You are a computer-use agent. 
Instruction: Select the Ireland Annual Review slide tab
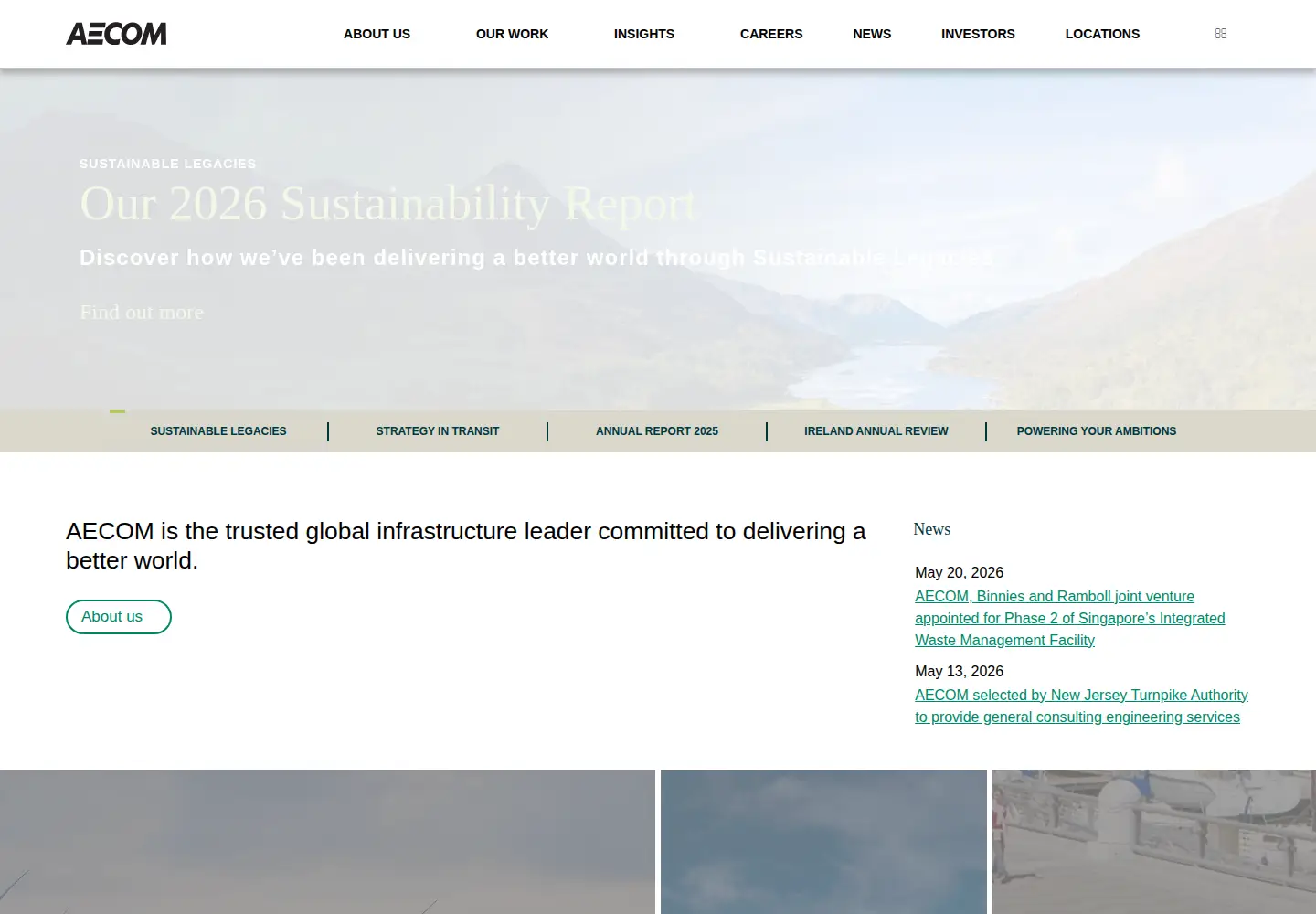point(876,431)
